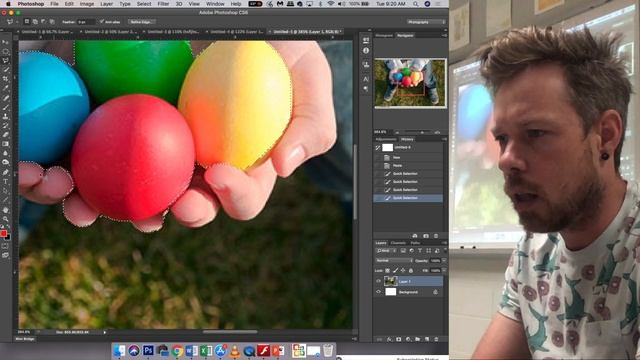Select the Eraser tool
The image size is (640, 360).
6,135
